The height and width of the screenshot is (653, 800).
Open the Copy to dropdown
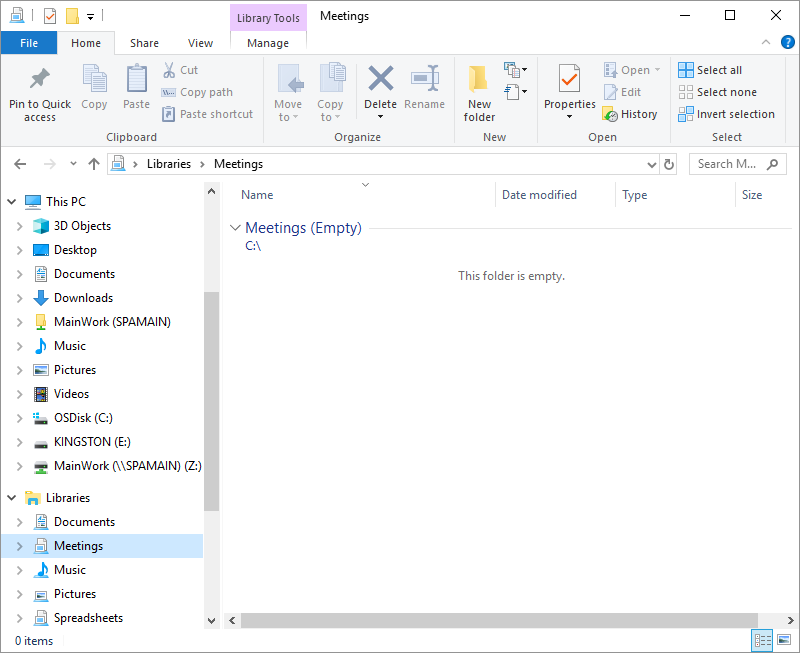click(x=330, y=93)
